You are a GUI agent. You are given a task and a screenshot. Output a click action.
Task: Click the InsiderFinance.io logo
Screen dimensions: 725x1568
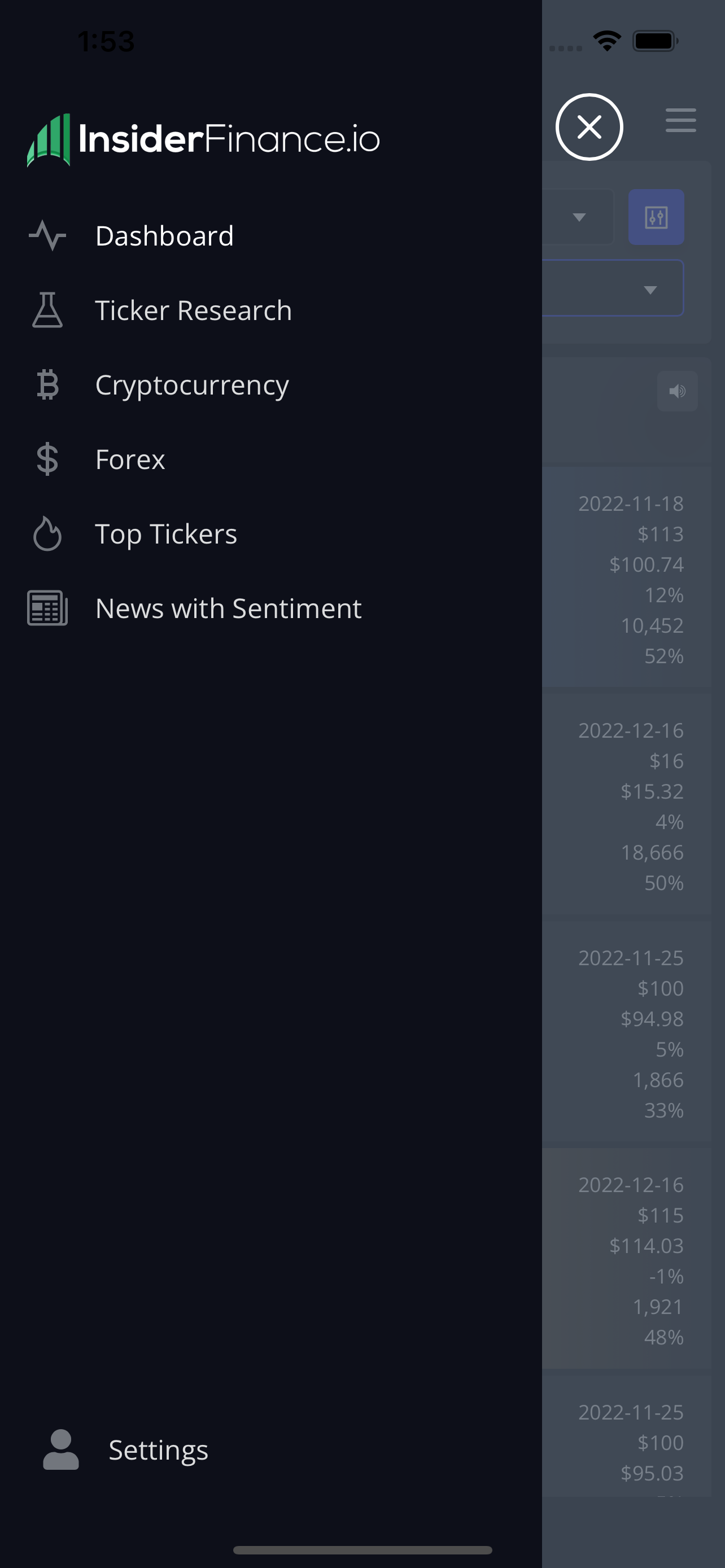[x=203, y=139]
